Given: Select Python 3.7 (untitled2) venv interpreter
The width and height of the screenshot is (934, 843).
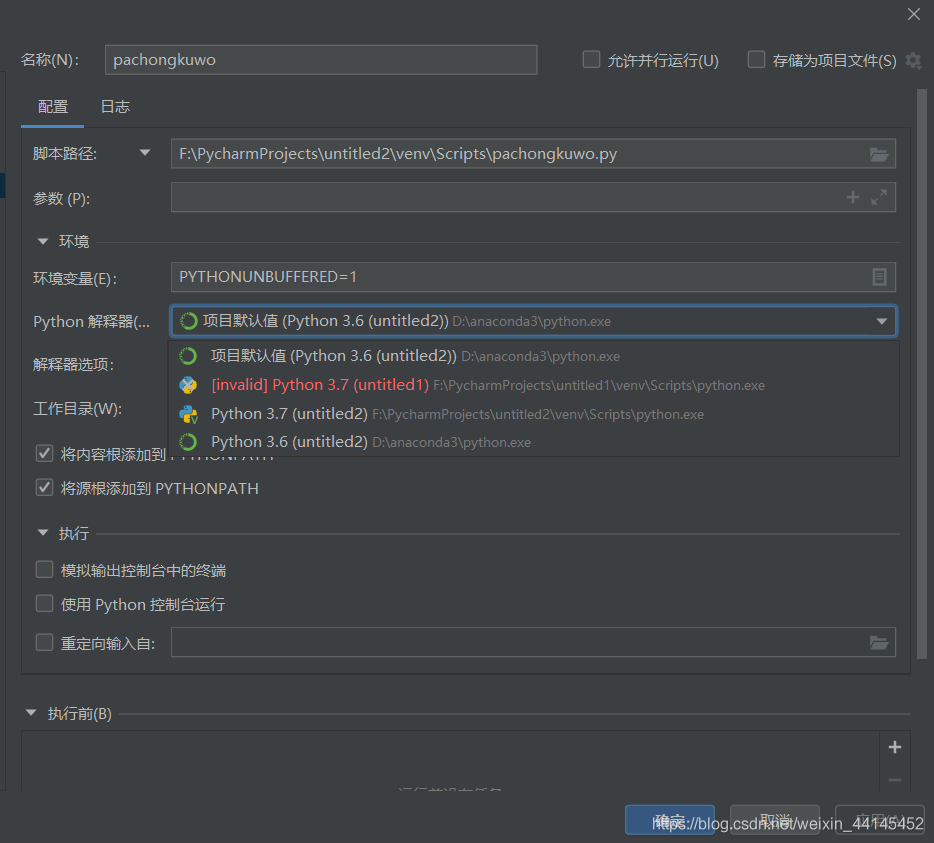Looking at the screenshot, I should (x=289, y=414).
